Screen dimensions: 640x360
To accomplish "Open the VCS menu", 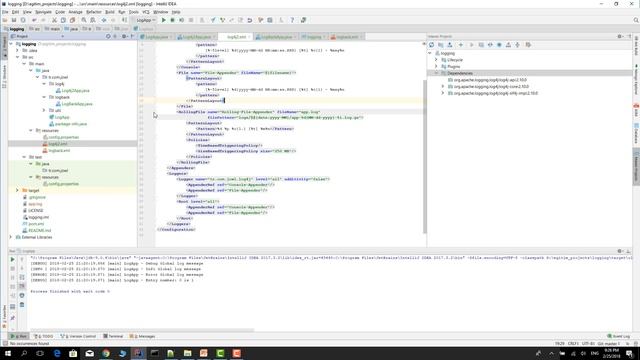I will [146, 12].
